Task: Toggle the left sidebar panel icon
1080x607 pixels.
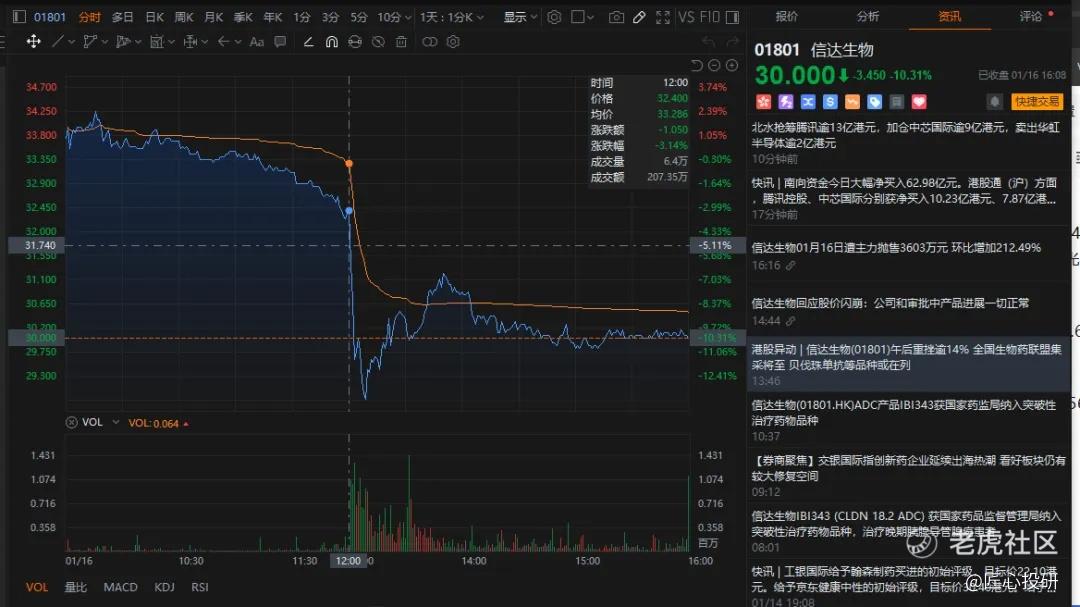Action: [19, 17]
